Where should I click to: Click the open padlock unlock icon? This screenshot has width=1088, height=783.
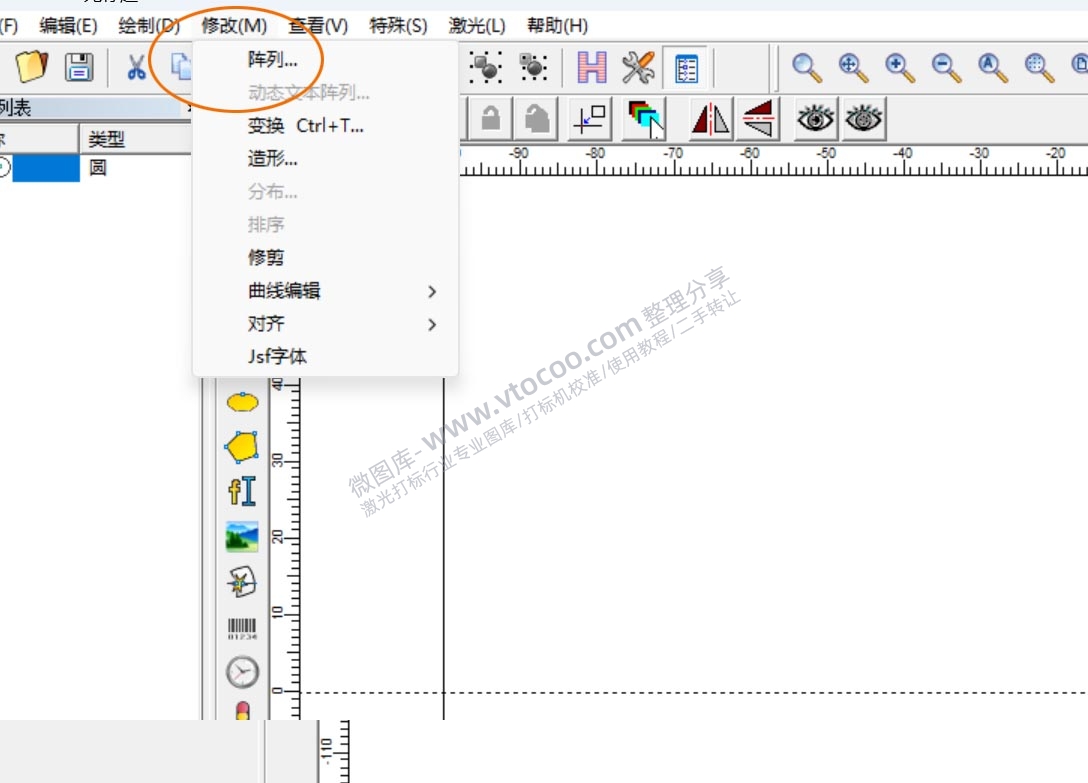coord(537,119)
